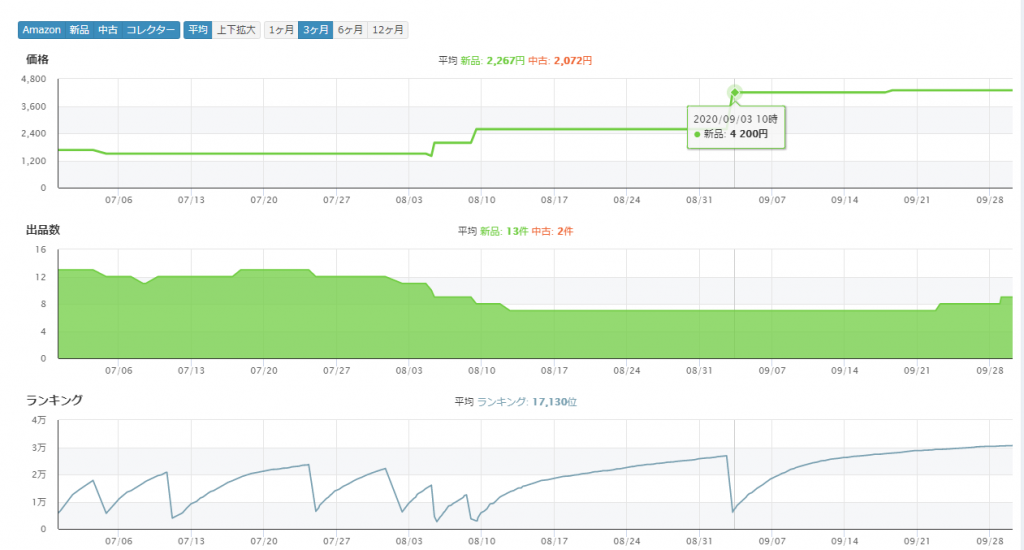The height and width of the screenshot is (550, 1024).
Task: Click the green dot icon in the tooltip
Action: pos(697,134)
